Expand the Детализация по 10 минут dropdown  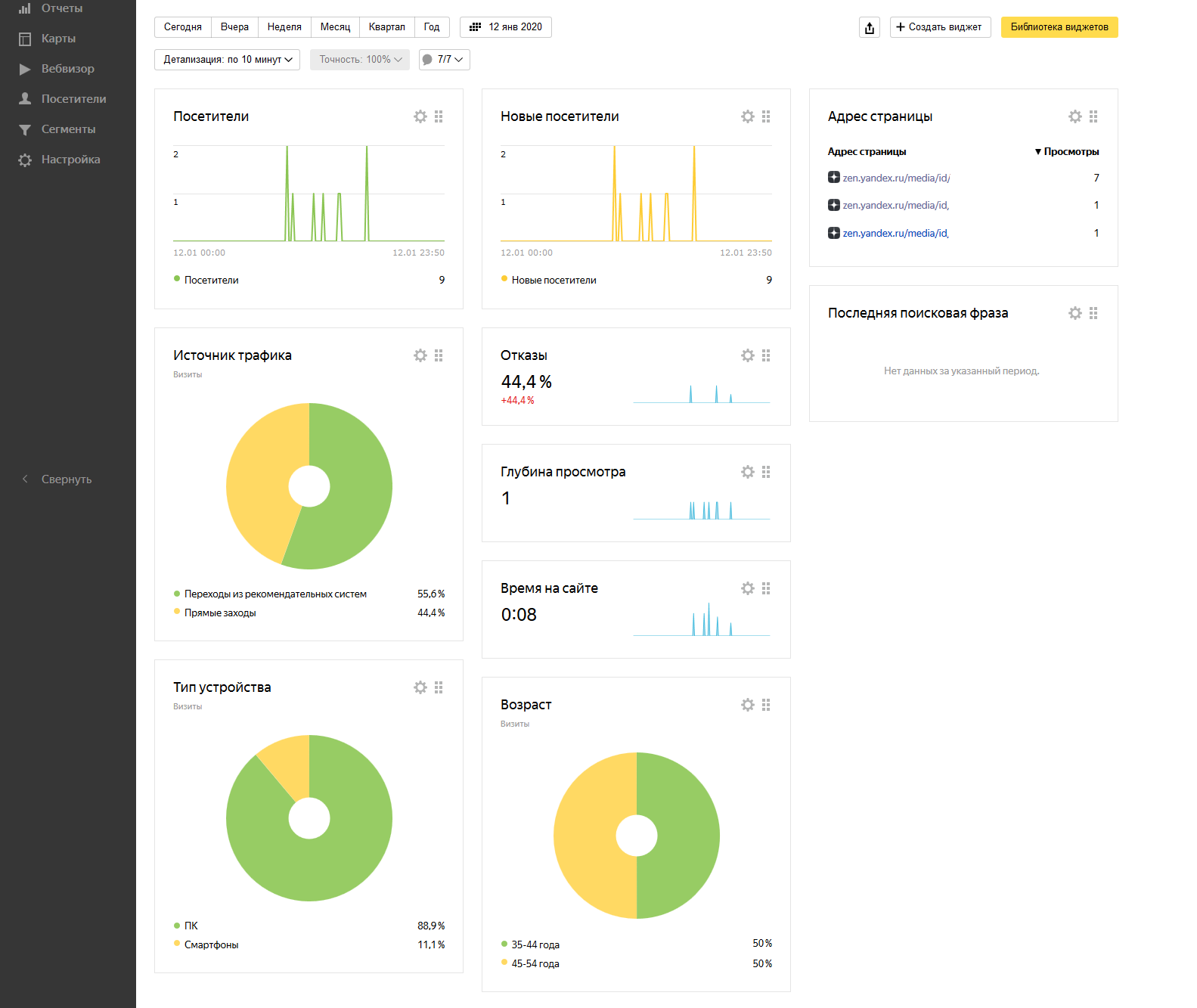point(227,60)
